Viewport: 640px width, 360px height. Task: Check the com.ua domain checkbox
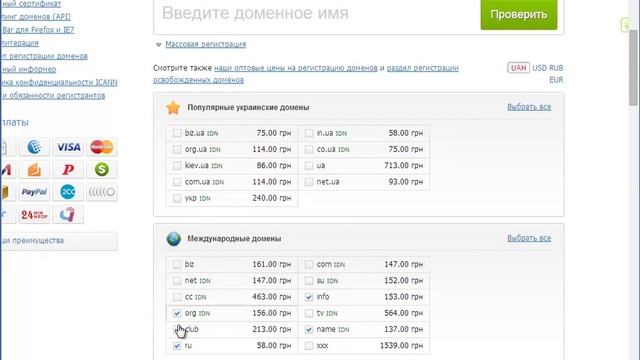(x=177, y=182)
